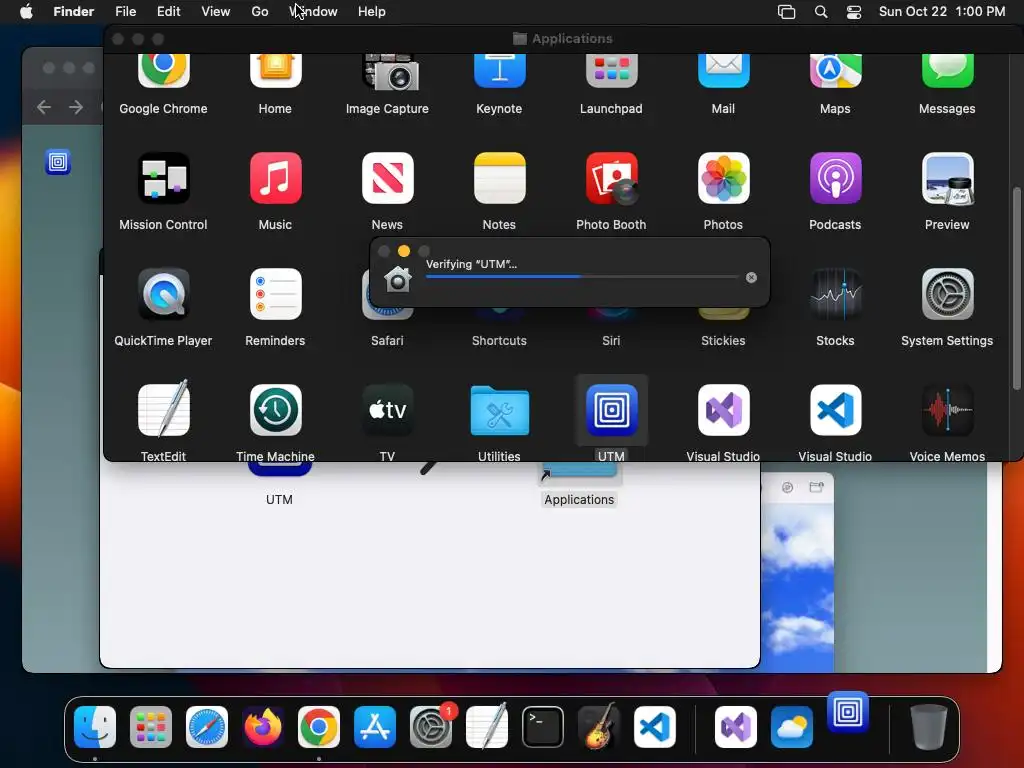Open purple Visual Studio from the Dock
1024x768 pixels.
click(x=735, y=726)
